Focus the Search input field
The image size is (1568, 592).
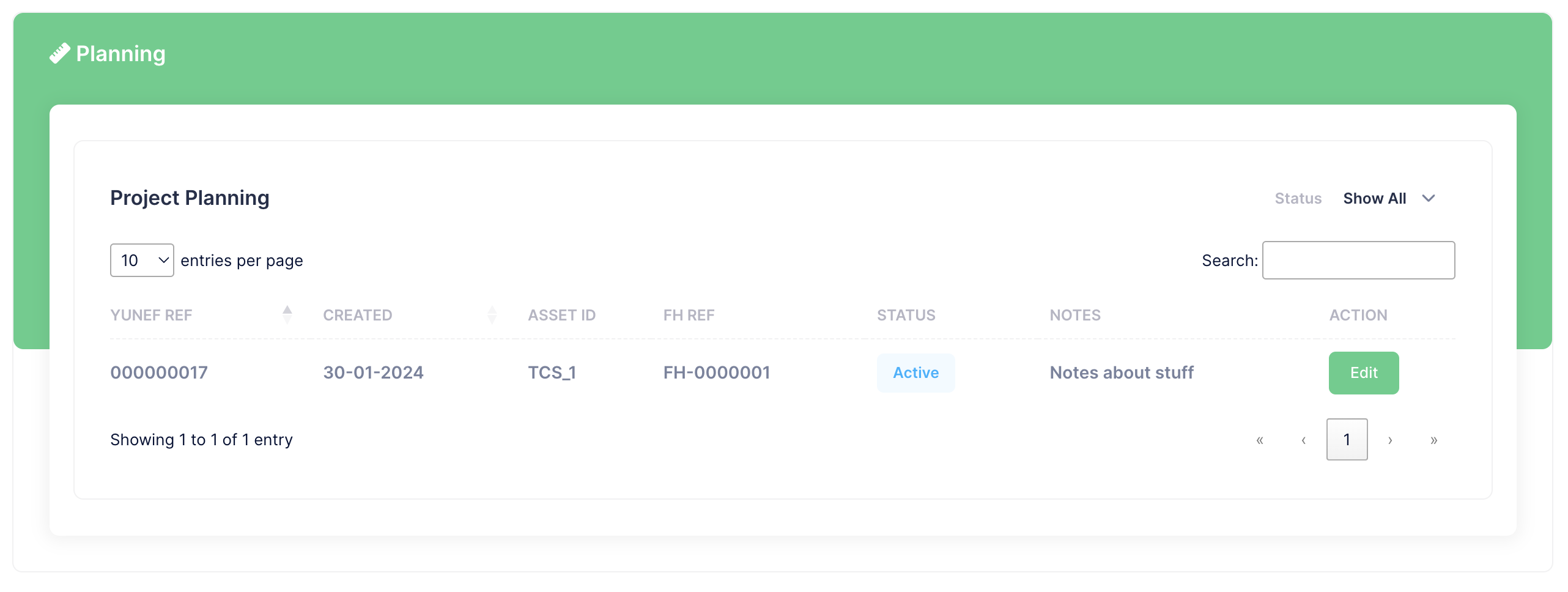click(x=1358, y=261)
